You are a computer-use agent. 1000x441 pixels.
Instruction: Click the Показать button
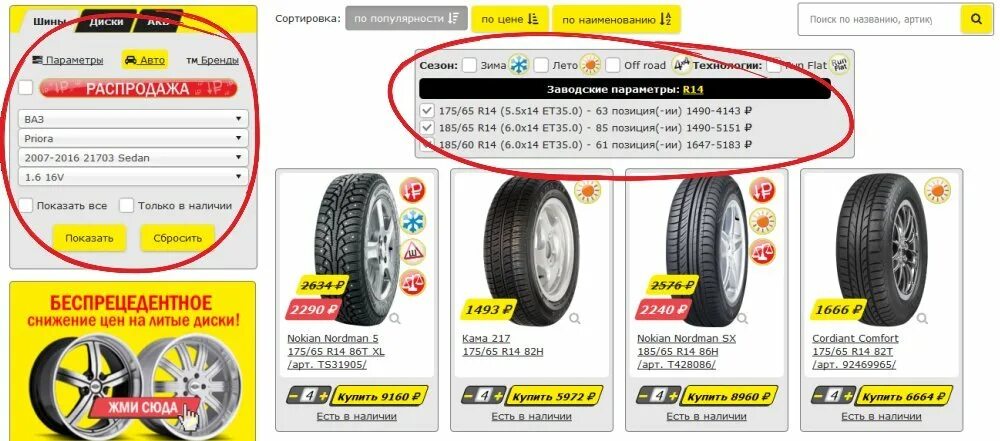point(89,238)
